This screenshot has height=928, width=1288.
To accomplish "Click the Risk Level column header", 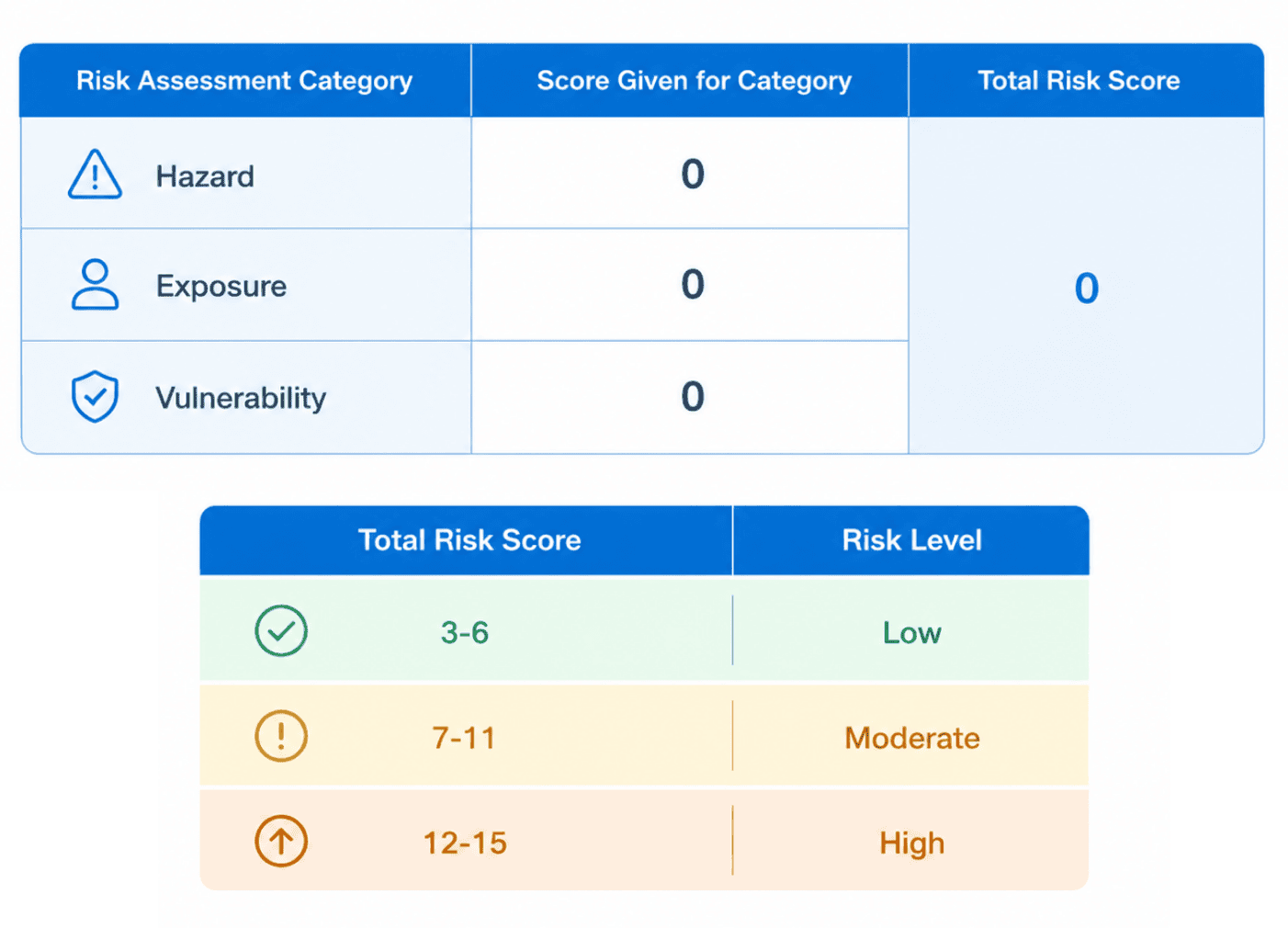I will coord(911,540).
